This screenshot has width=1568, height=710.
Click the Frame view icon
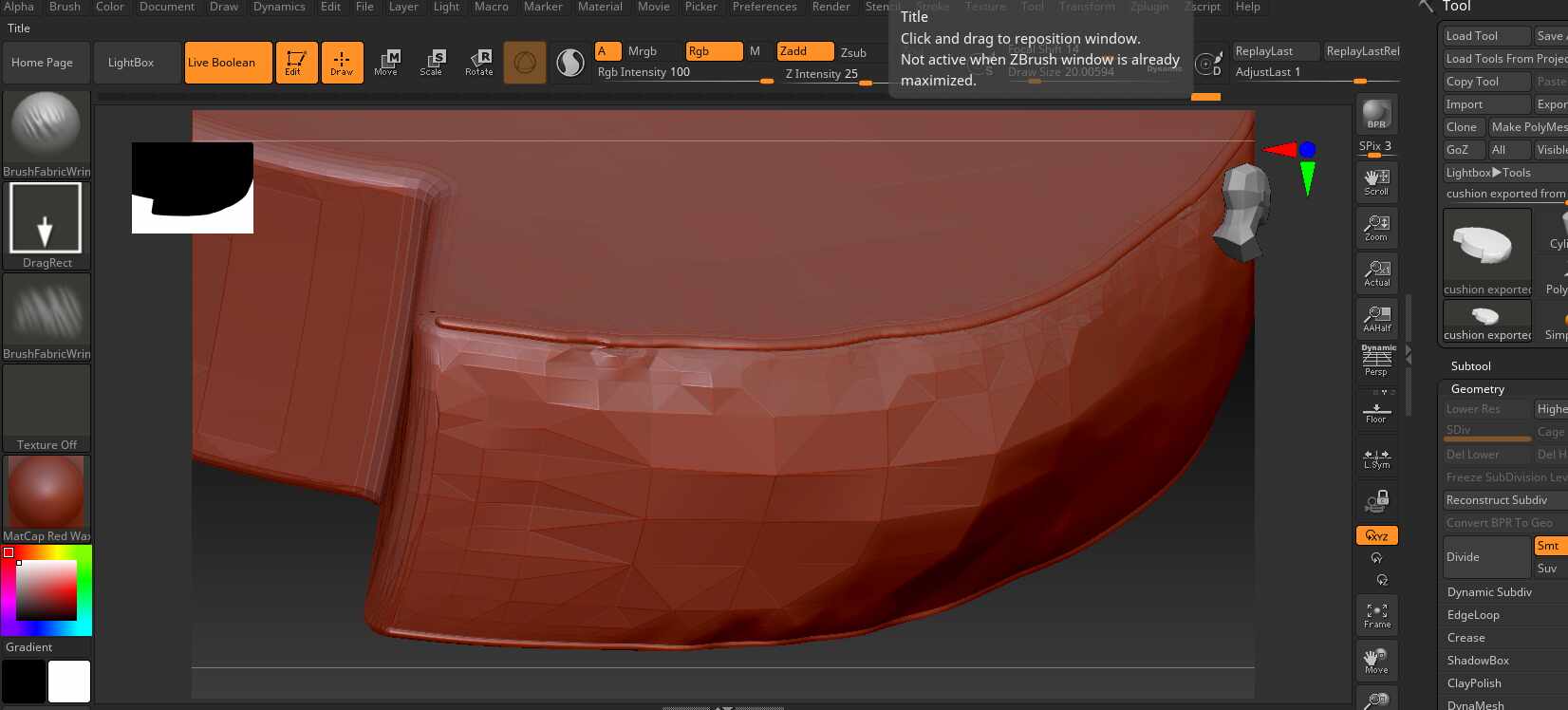(x=1376, y=615)
